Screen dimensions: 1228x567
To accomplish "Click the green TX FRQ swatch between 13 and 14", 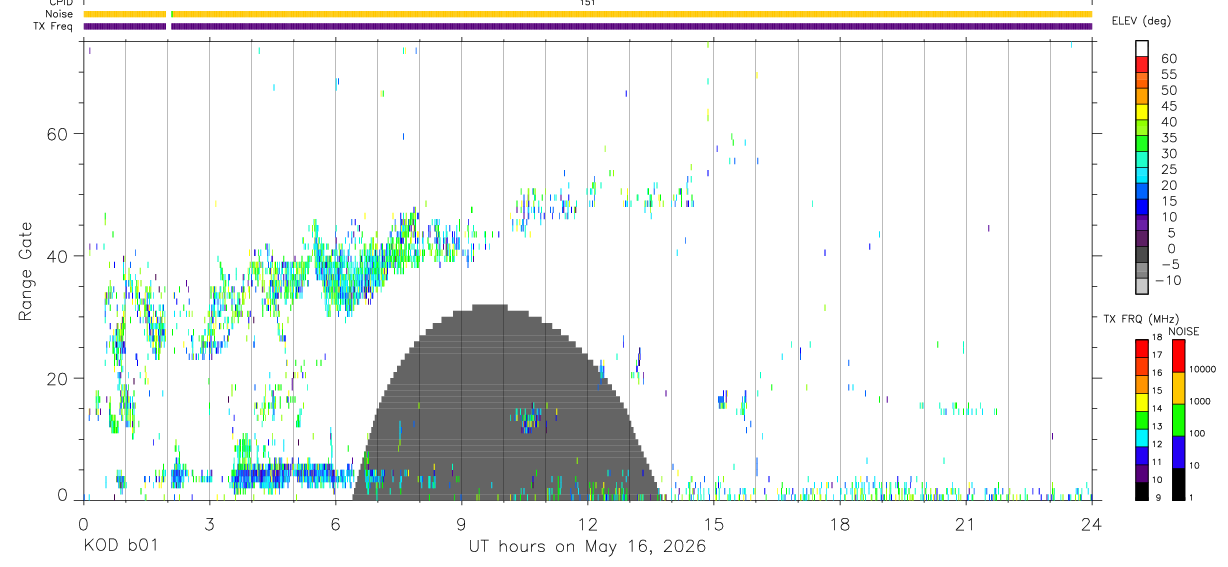I will pos(1142,419).
